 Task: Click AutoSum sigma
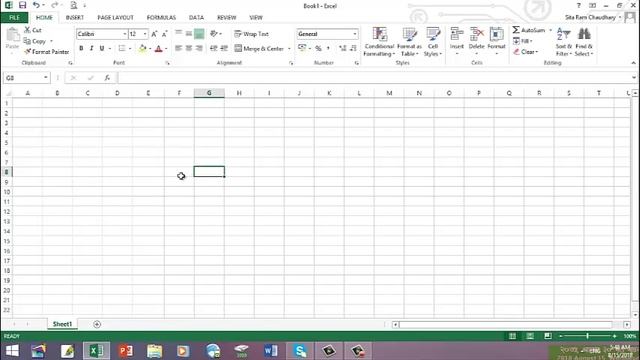coord(516,30)
